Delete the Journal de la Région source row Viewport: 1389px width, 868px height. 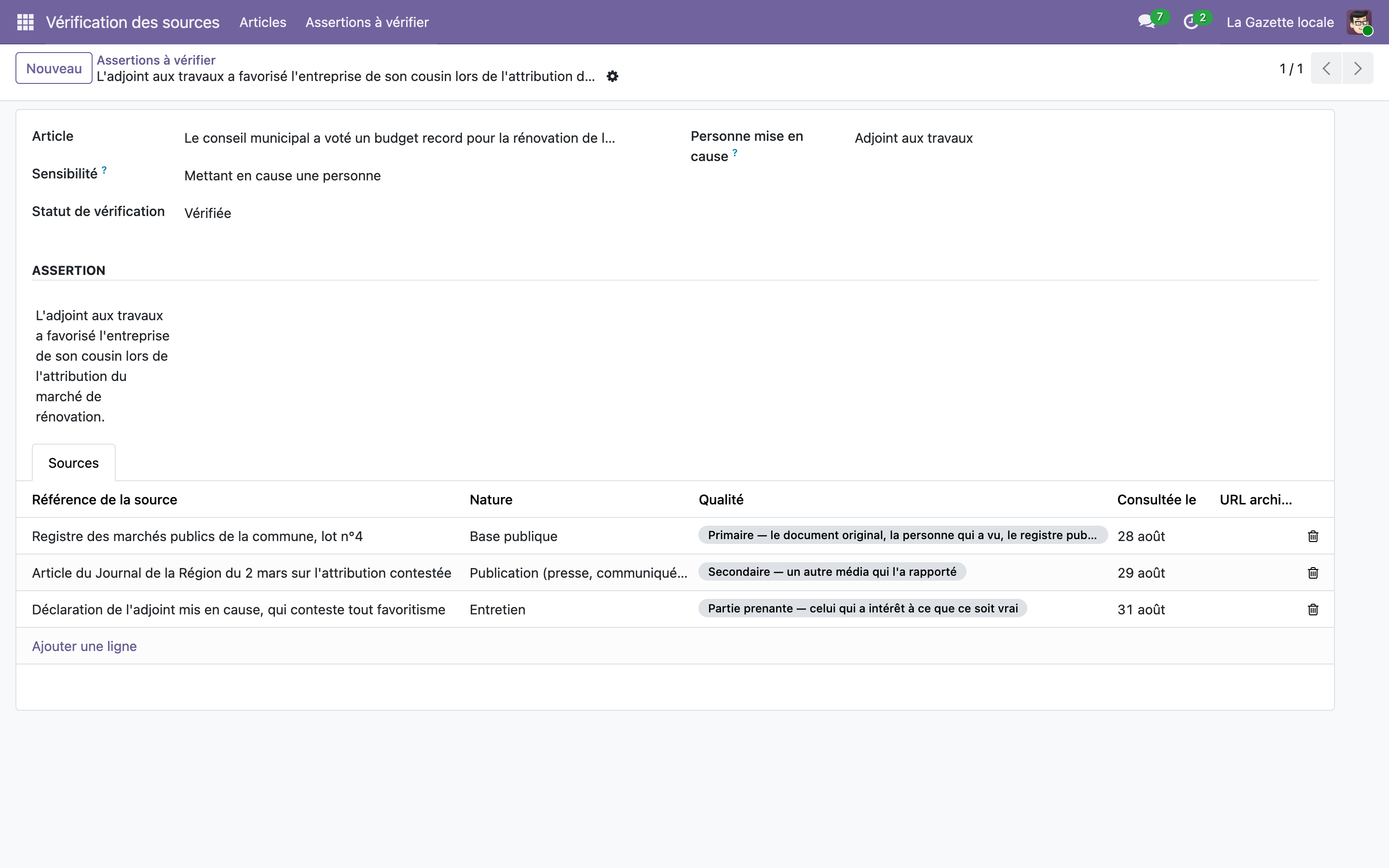point(1313,573)
